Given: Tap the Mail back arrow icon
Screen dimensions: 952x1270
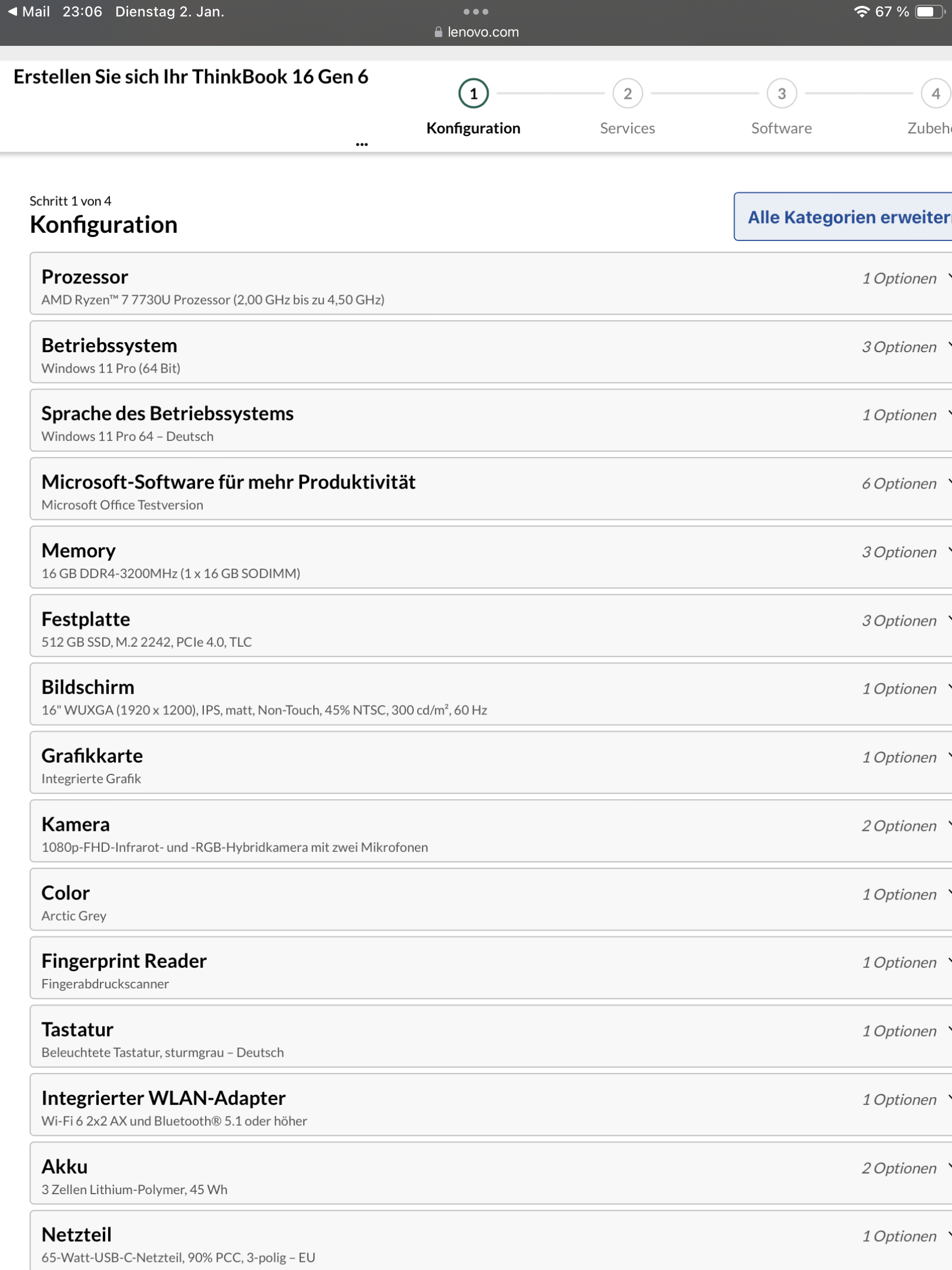Looking at the screenshot, I should [13, 12].
